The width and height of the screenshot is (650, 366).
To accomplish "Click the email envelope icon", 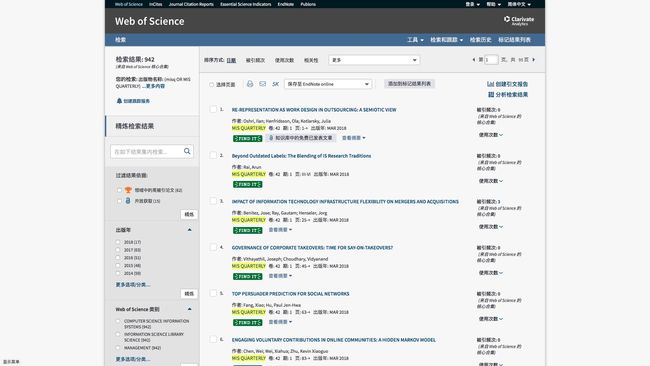I will coord(262,84).
